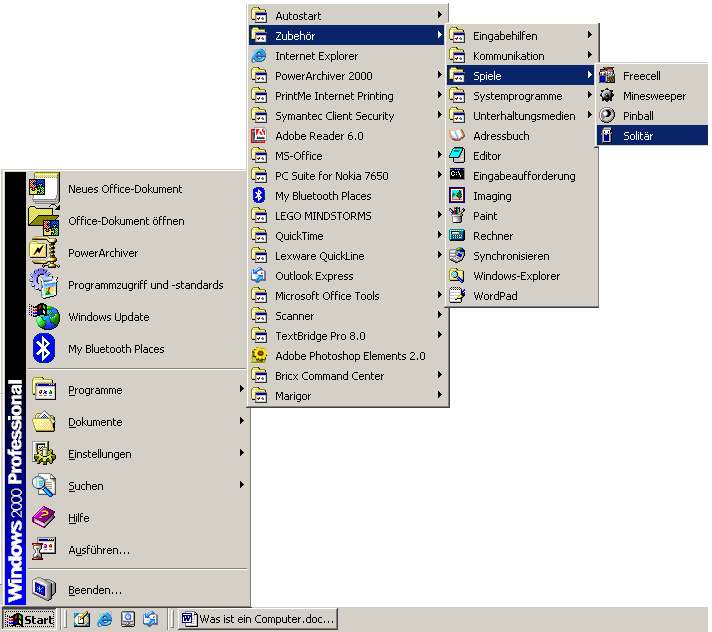The image size is (712, 632).
Task: Click the Scanner entry
Action: [347, 315]
